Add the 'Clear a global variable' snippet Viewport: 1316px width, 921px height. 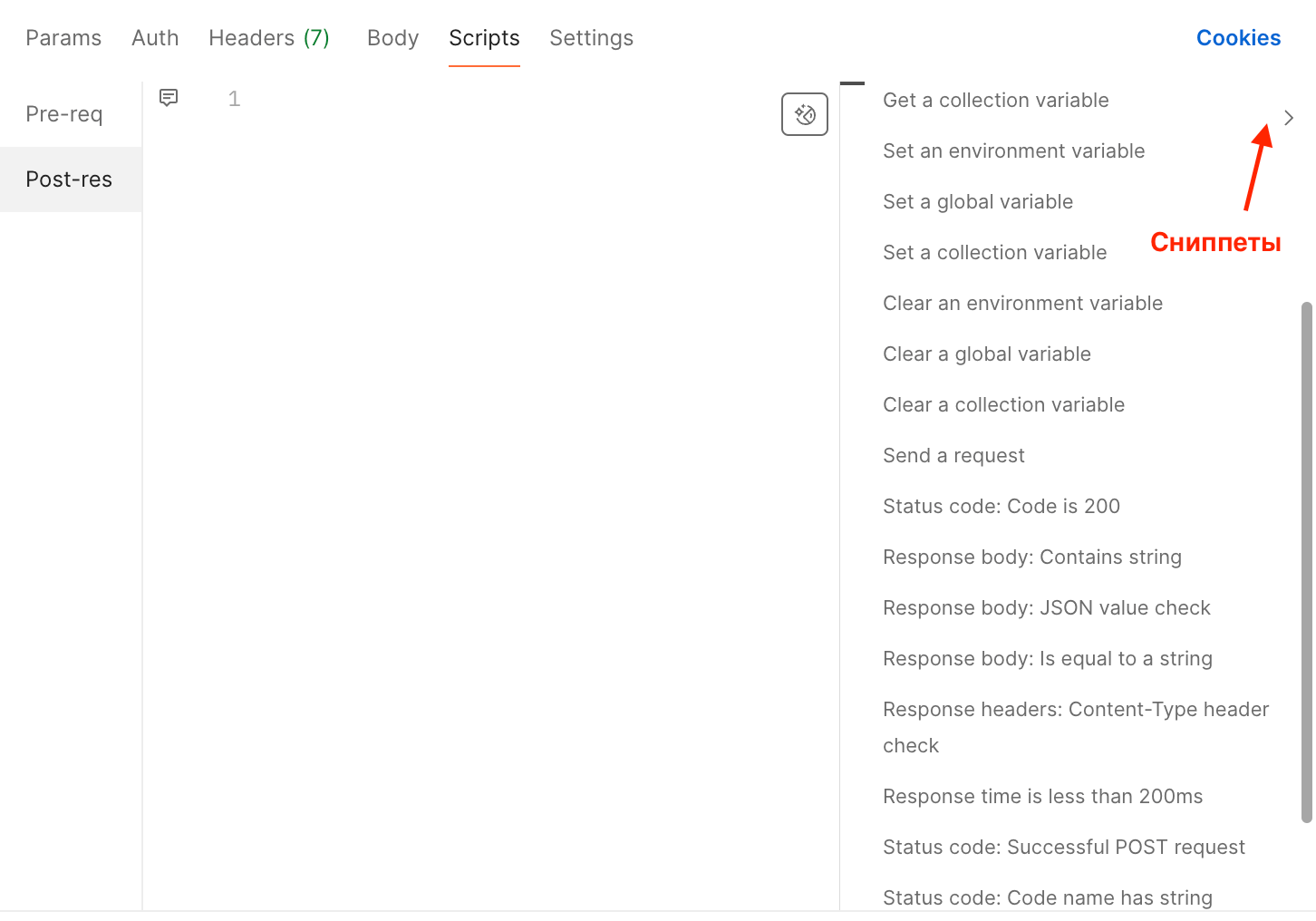tap(986, 354)
